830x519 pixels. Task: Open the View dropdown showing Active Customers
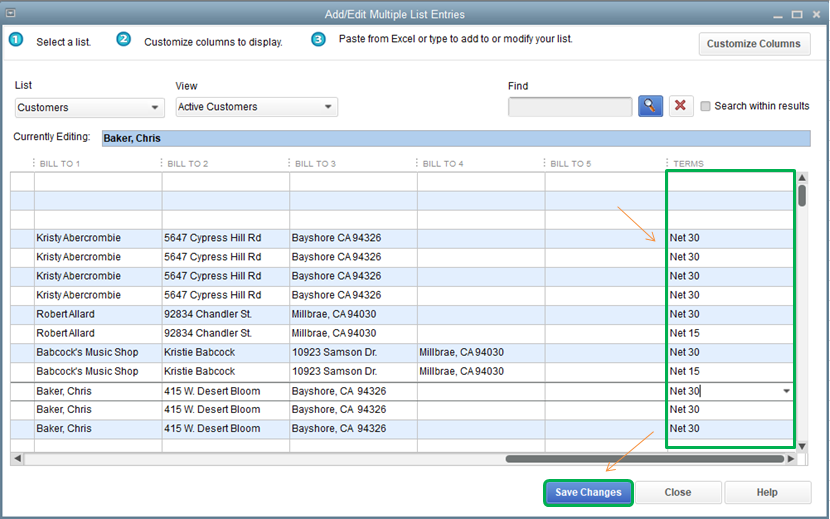[x=256, y=107]
